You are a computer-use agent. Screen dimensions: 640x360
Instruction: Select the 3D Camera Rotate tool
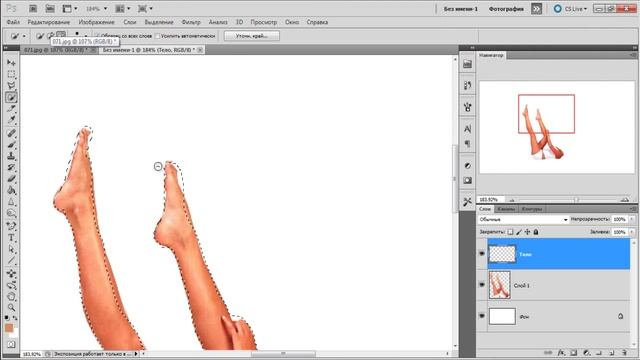[x=11, y=285]
